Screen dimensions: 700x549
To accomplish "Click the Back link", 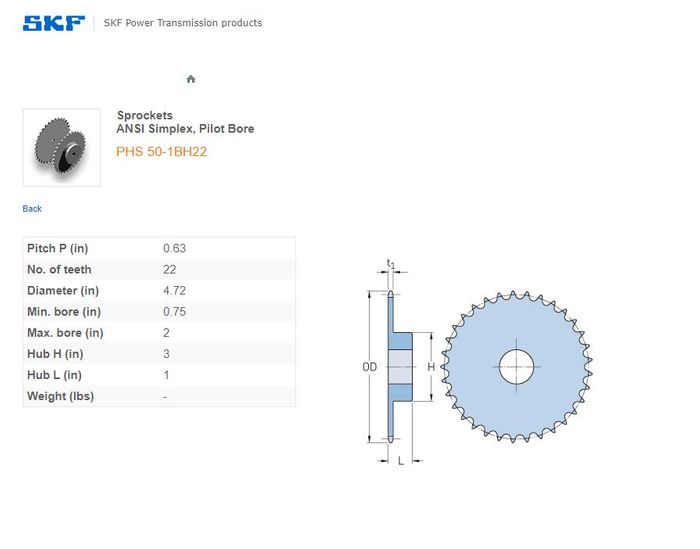I will pyautogui.click(x=32, y=209).
